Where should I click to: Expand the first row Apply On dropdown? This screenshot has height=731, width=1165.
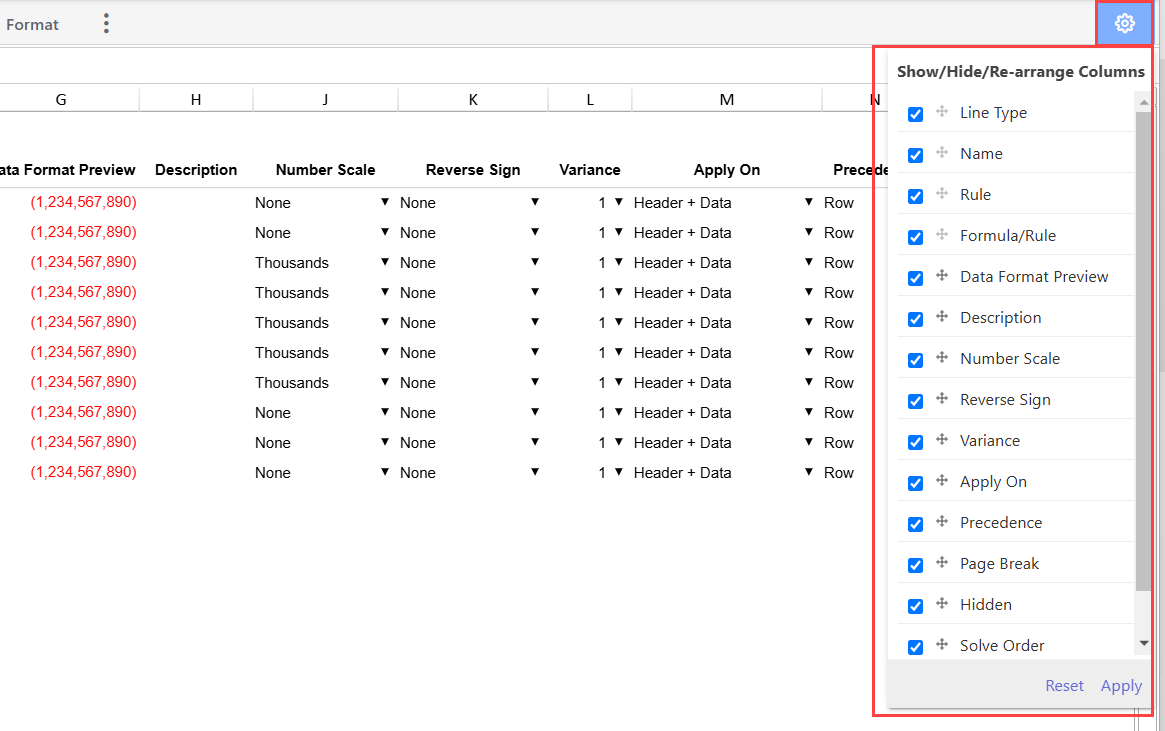[x=808, y=202]
